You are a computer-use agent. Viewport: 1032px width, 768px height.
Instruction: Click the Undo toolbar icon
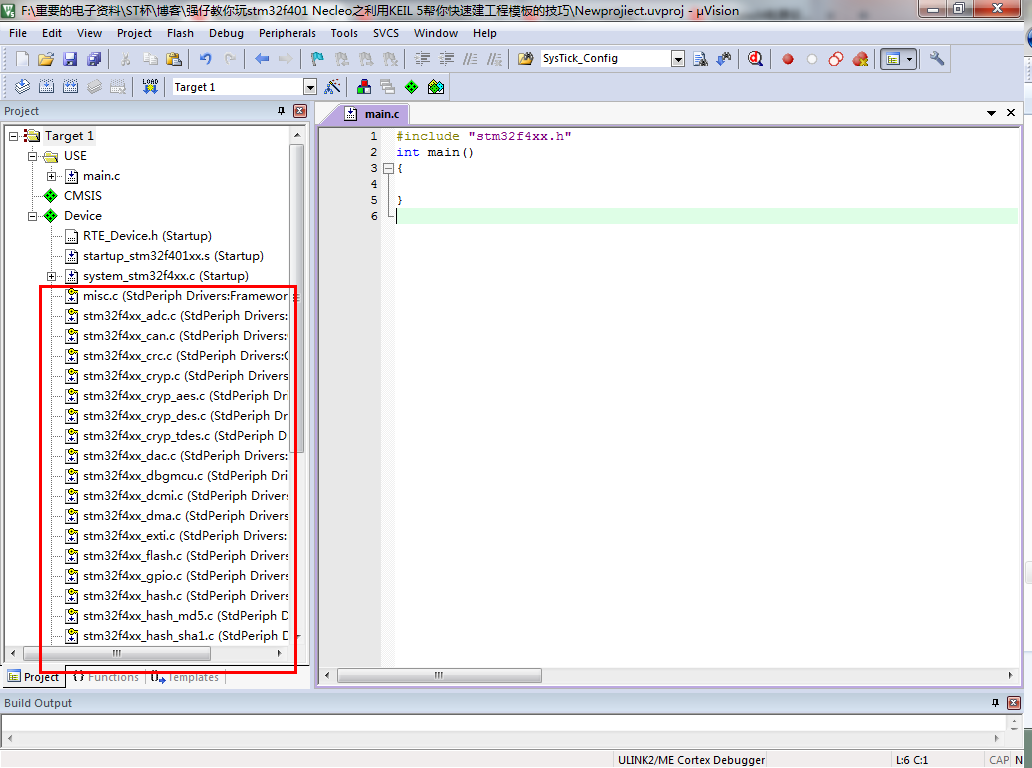point(205,59)
